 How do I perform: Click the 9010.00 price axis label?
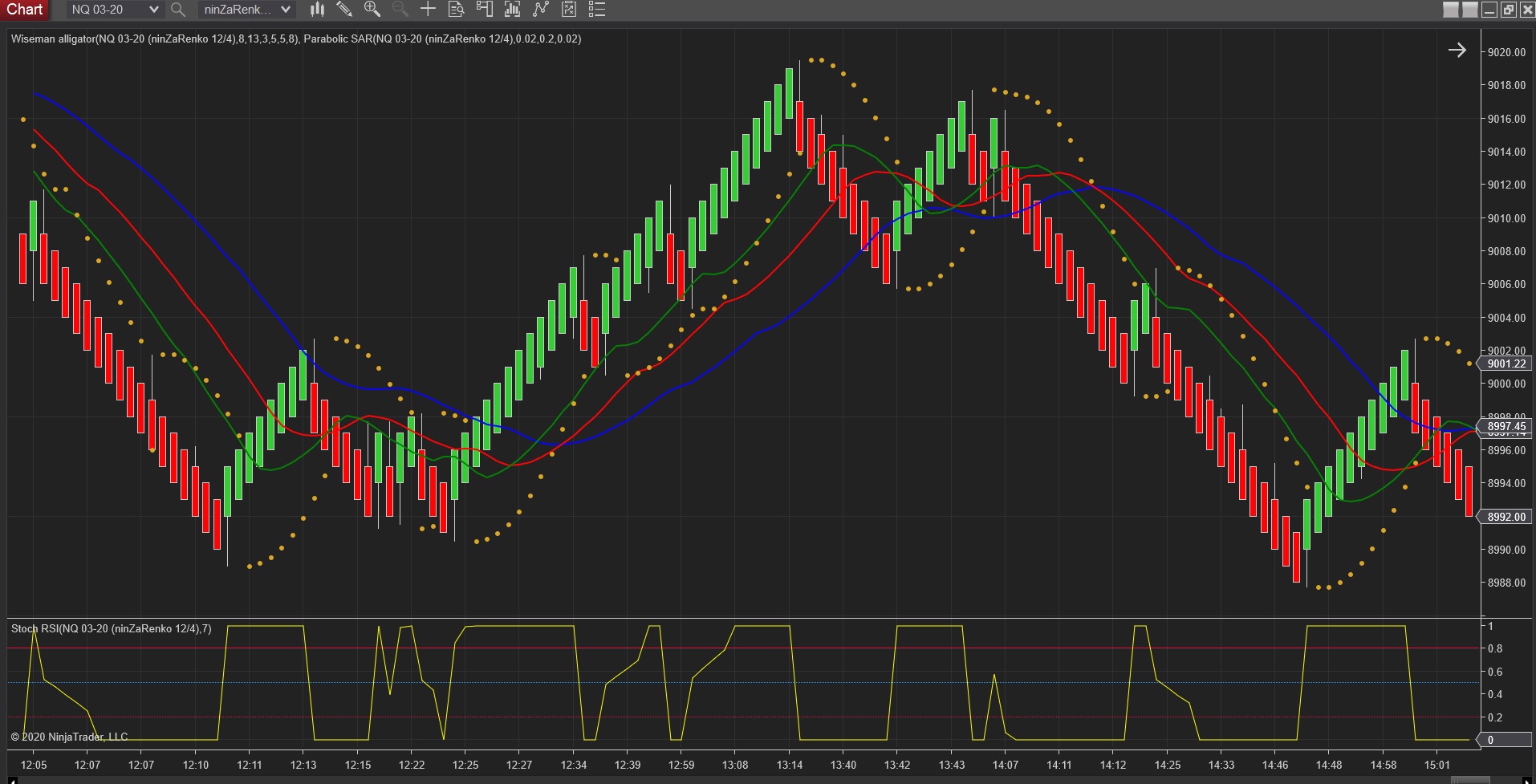pos(1506,218)
